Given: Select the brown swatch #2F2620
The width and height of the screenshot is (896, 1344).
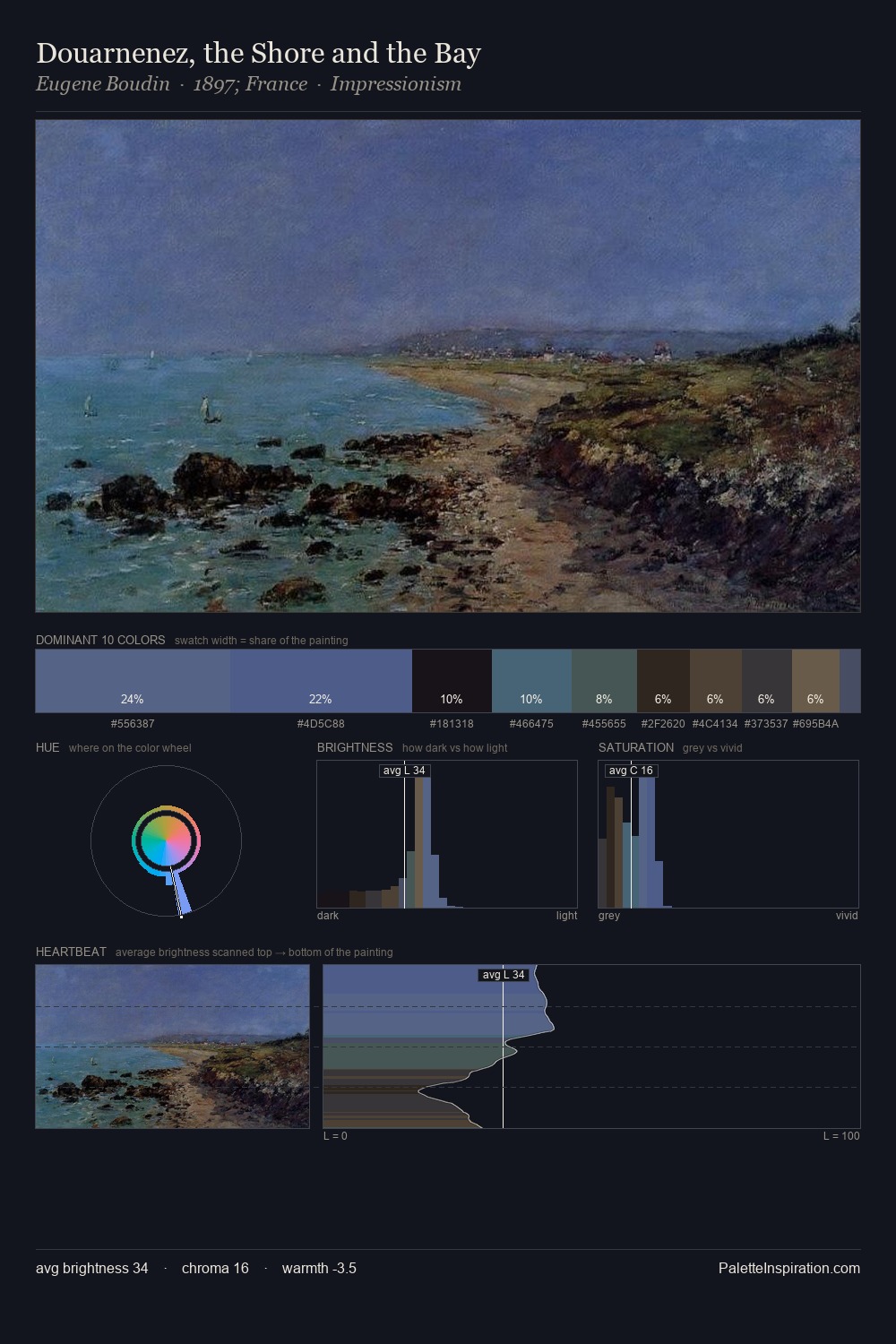Looking at the screenshot, I should click(663, 681).
